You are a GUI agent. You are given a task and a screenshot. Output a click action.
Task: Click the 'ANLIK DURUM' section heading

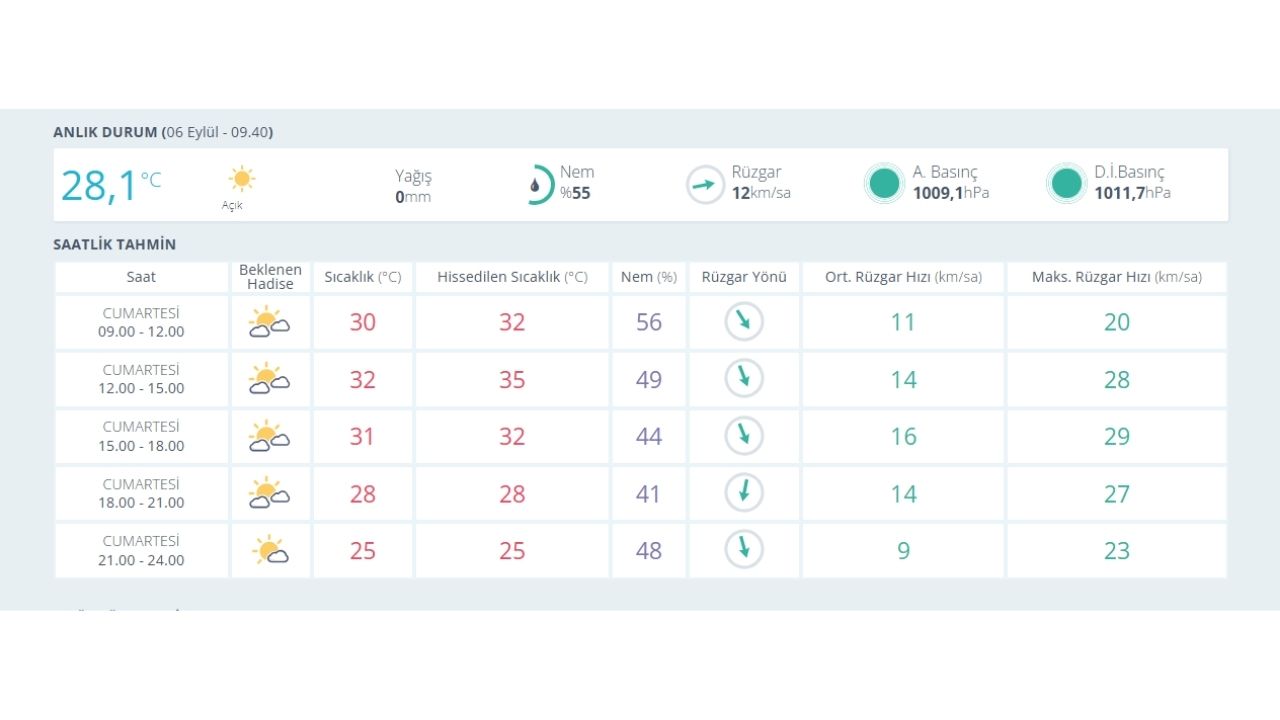click(105, 132)
